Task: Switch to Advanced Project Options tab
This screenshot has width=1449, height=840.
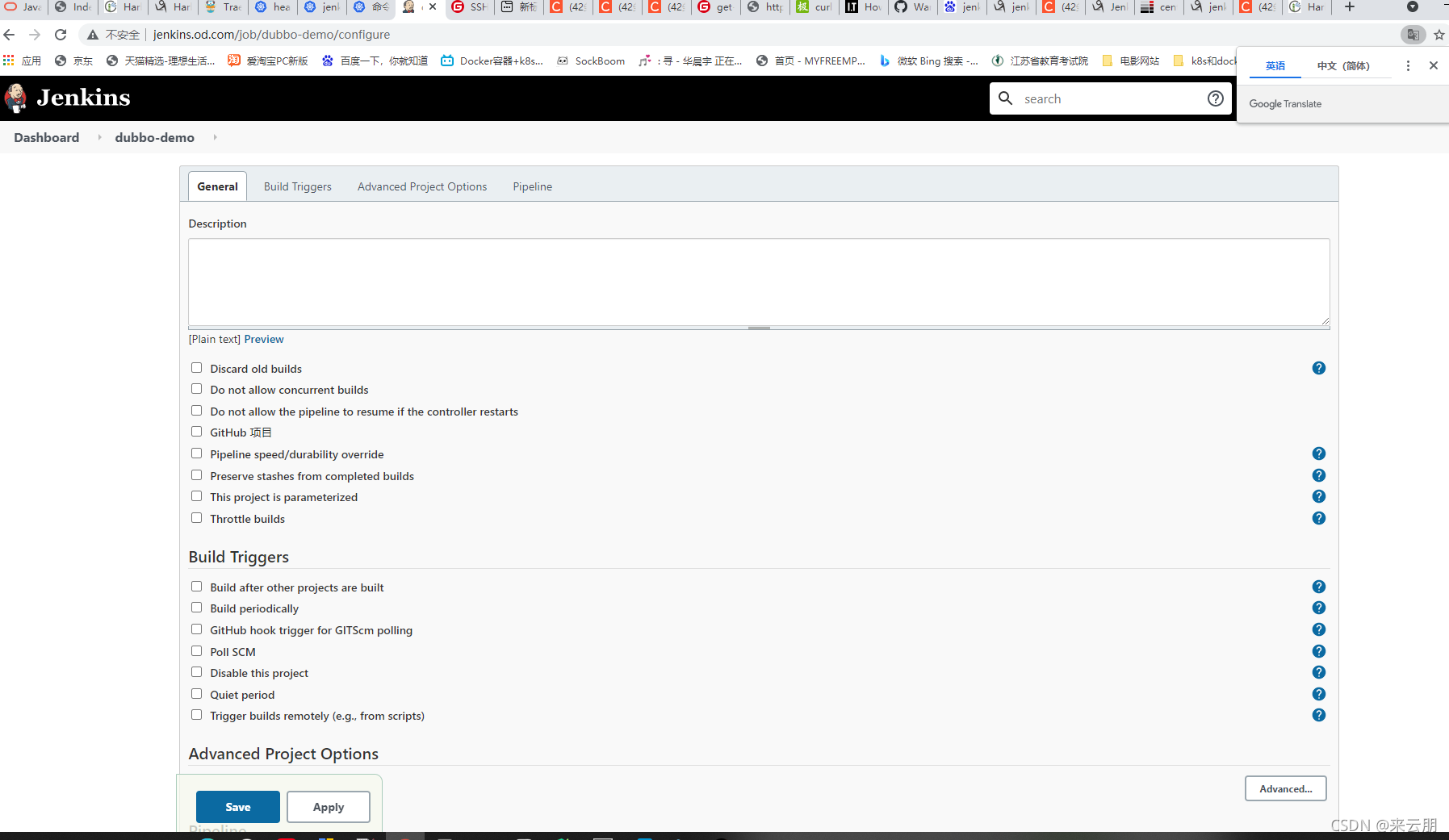Action: pos(422,186)
